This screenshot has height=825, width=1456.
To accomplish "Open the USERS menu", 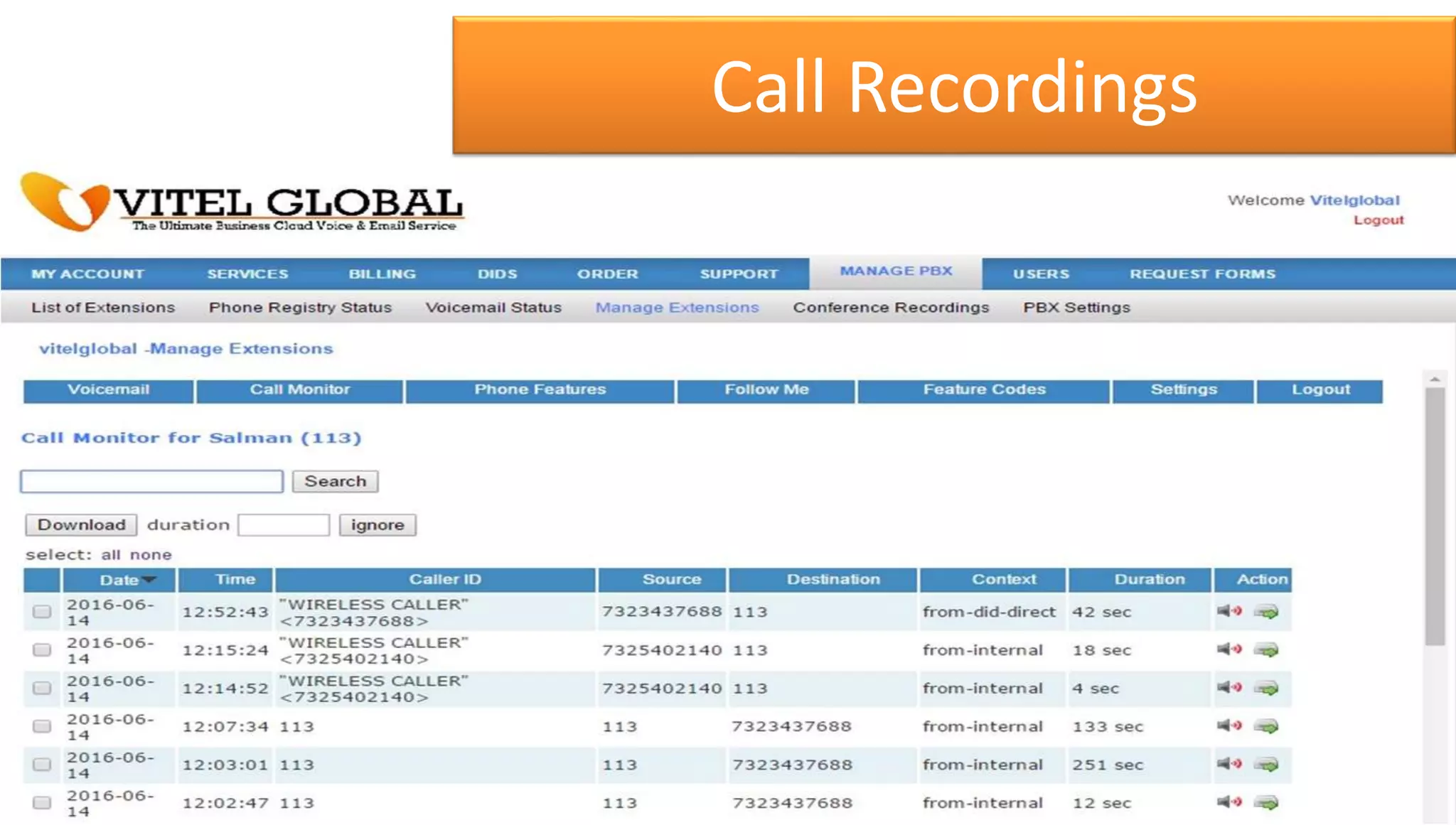I will (1041, 274).
